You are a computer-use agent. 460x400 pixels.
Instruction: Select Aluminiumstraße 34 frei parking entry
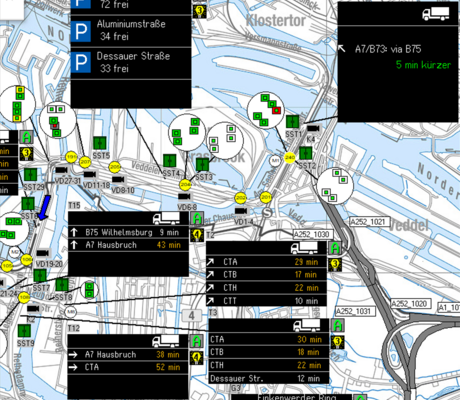pos(131,31)
